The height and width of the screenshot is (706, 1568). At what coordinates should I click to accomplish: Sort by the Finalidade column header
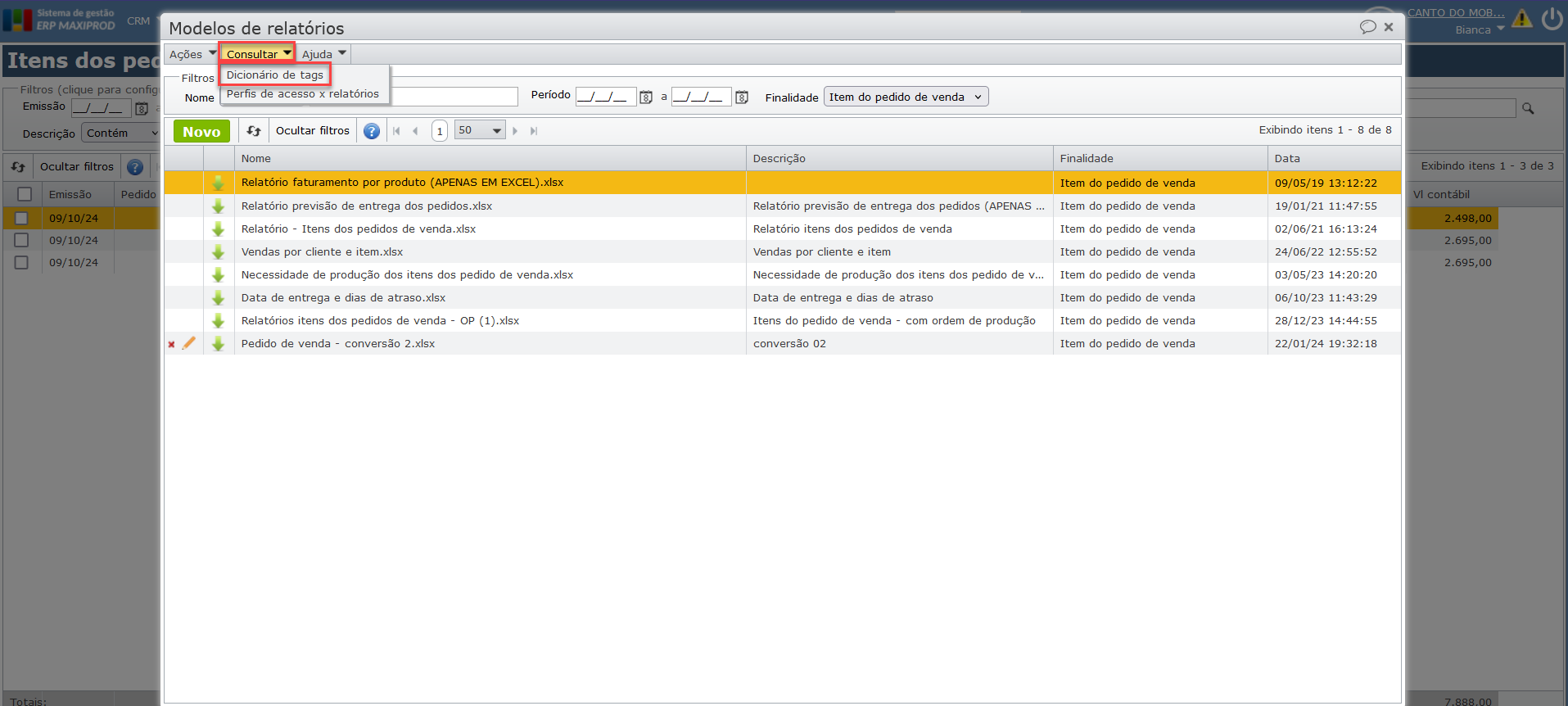pos(1160,158)
